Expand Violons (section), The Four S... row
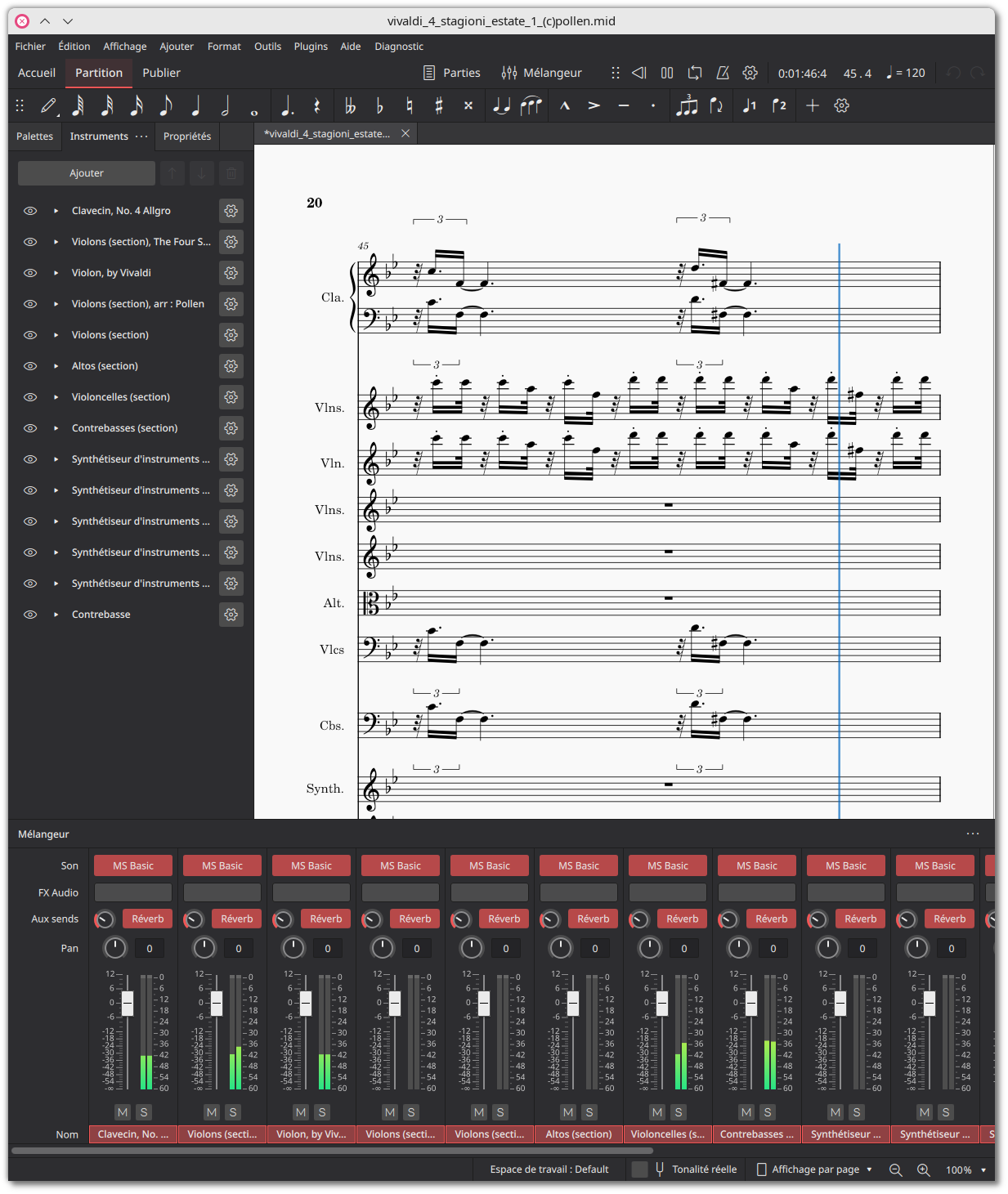This screenshot has width=1008, height=1194. (56, 242)
